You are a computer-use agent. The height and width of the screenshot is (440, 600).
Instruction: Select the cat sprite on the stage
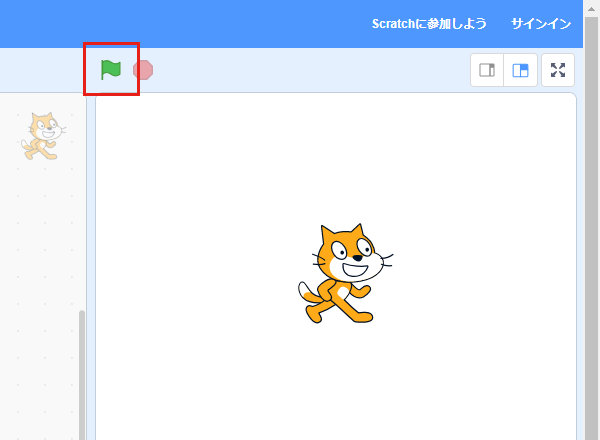pos(346,273)
